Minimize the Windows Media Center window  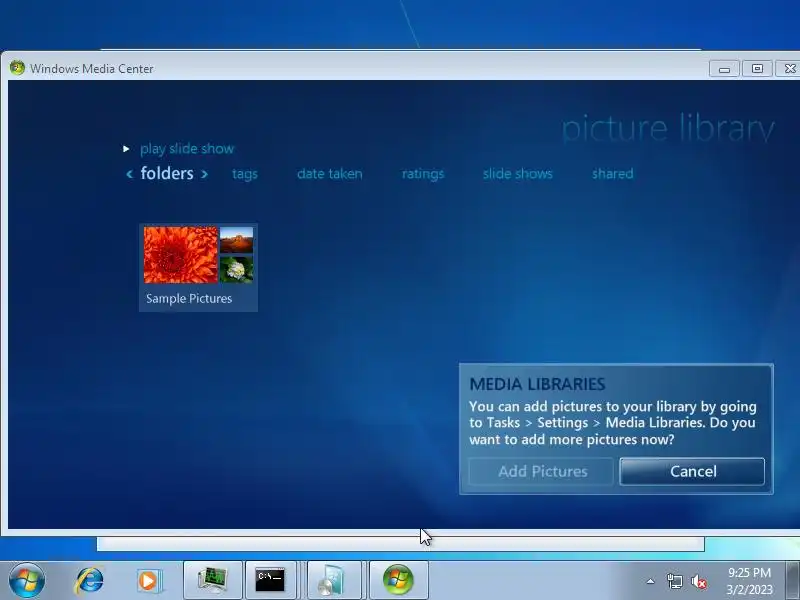click(724, 69)
